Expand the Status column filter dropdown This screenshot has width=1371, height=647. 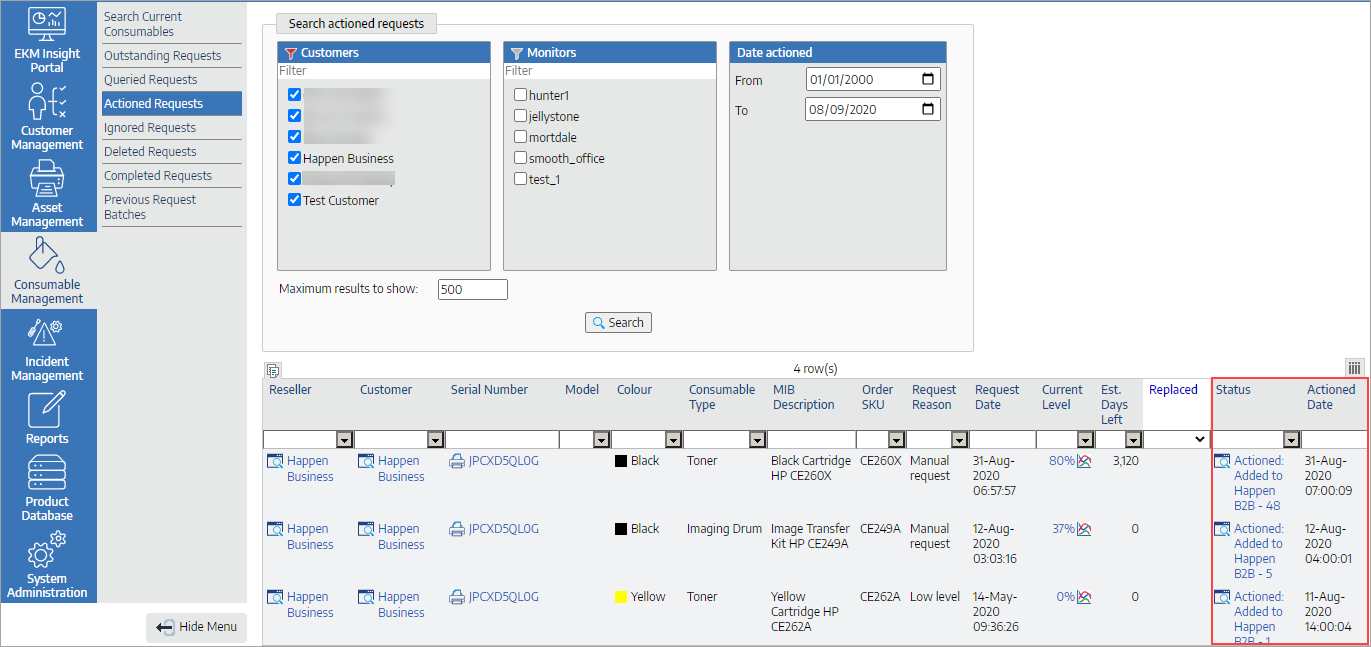(1291, 440)
